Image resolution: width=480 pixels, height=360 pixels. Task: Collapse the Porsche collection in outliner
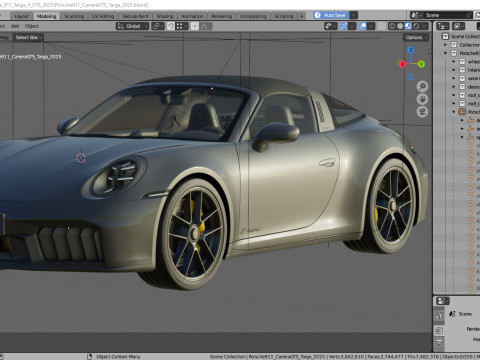click(x=445, y=53)
